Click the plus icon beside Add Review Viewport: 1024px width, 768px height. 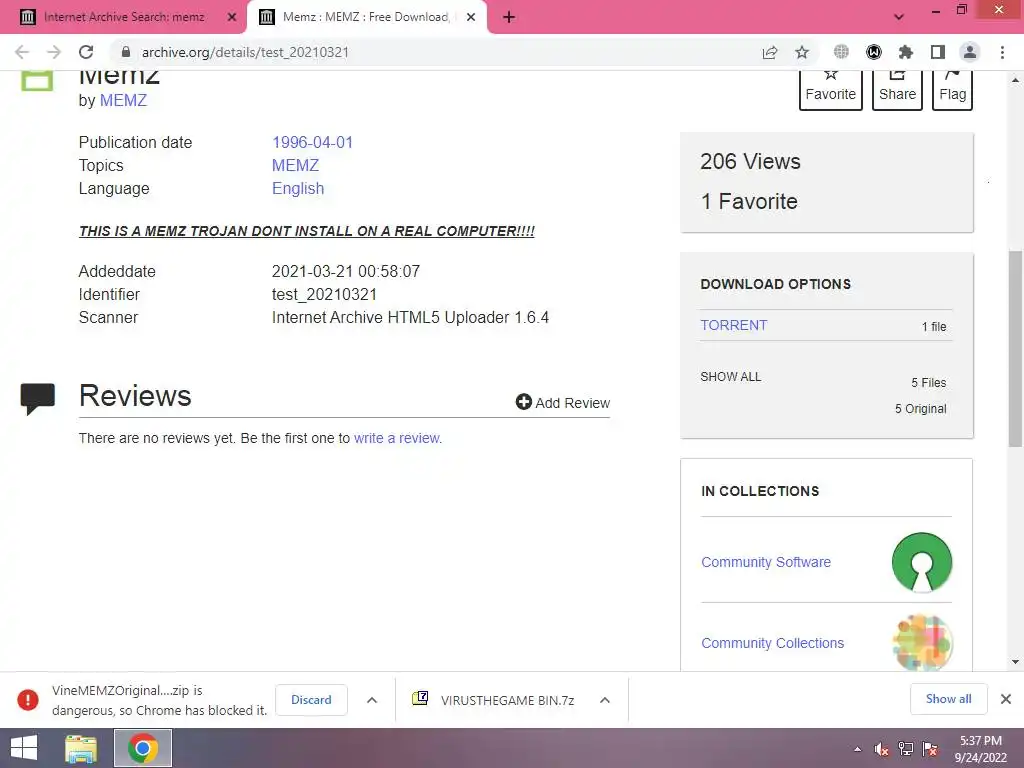click(x=523, y=402)
